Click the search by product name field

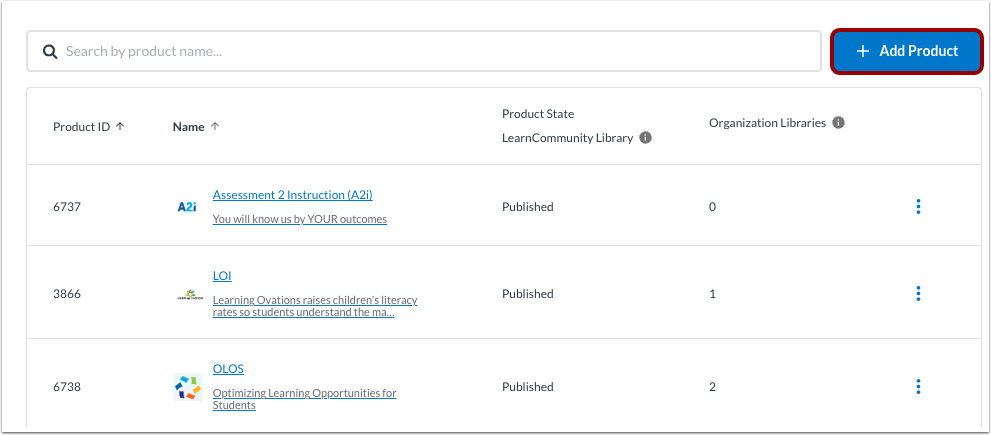(x=430, y=51)
